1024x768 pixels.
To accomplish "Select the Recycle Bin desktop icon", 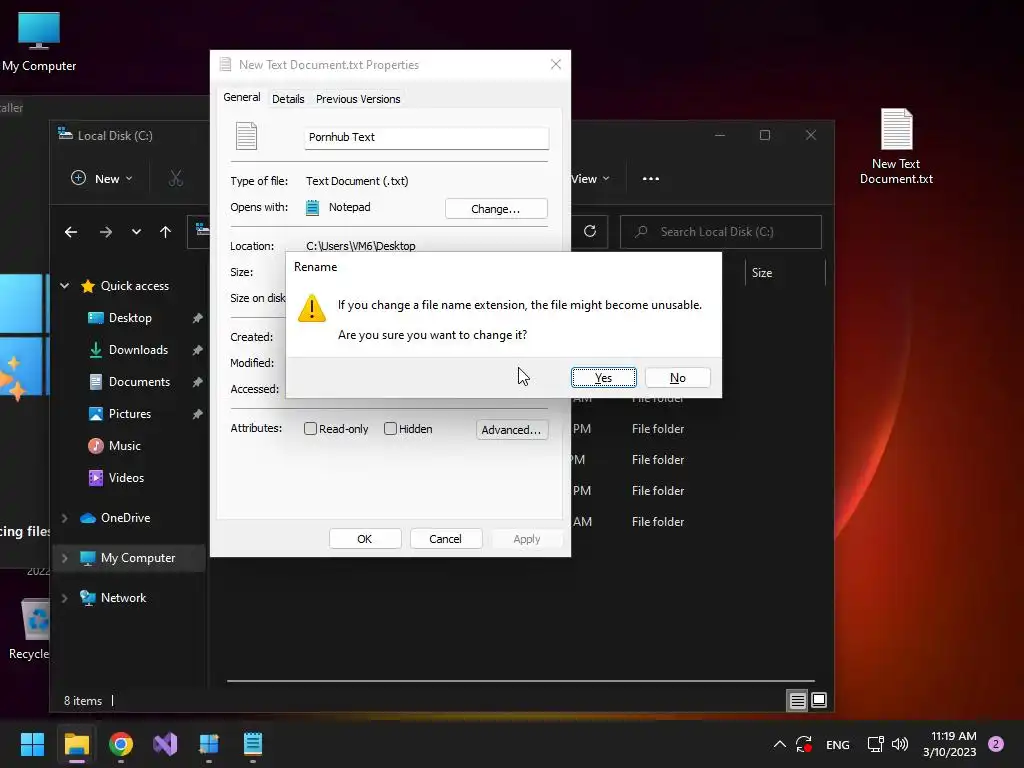I will point(31,630).
